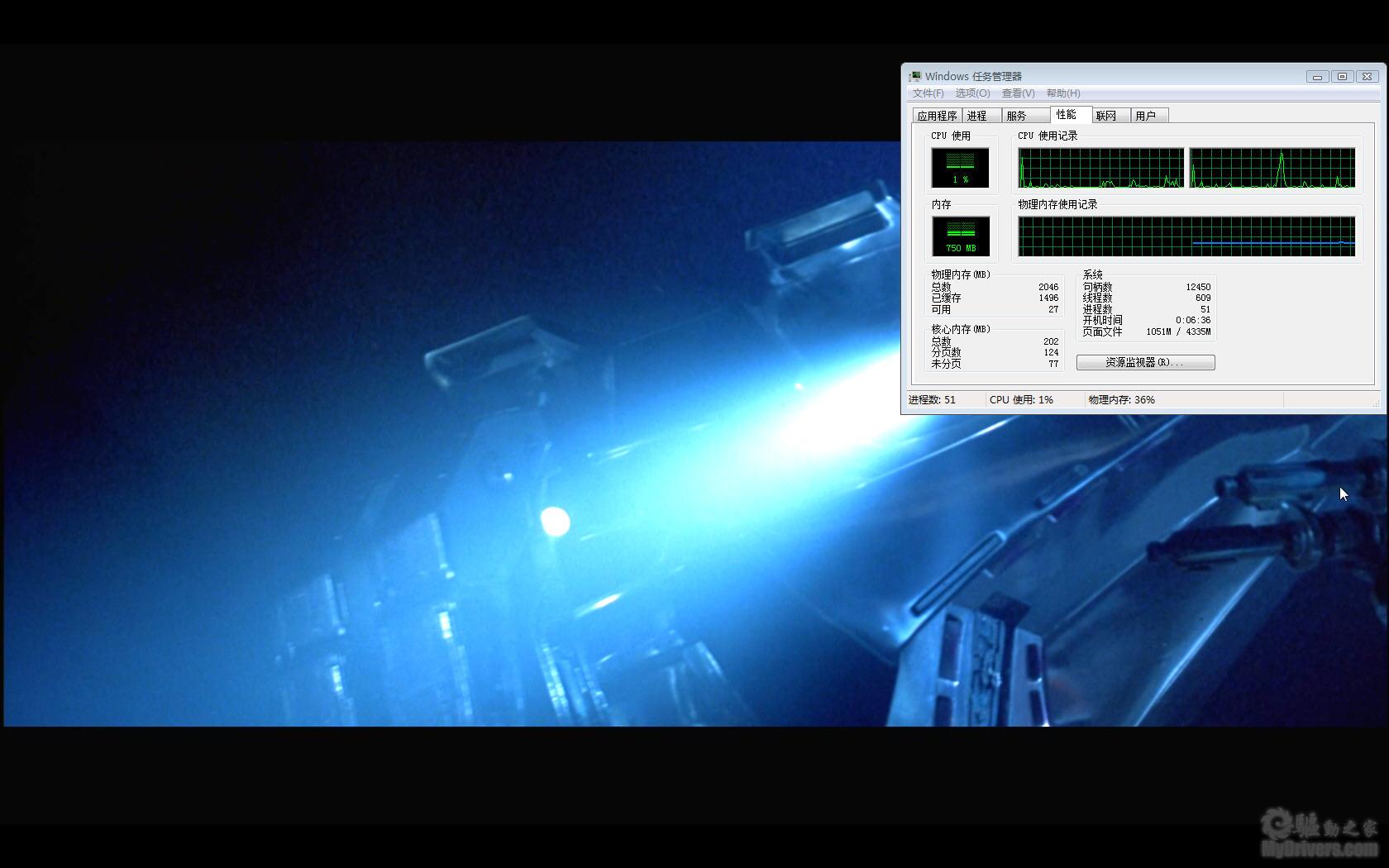The image size is (1389, 868).
Task: Select the 性能 tab
Action: (x=1071, y=114)
